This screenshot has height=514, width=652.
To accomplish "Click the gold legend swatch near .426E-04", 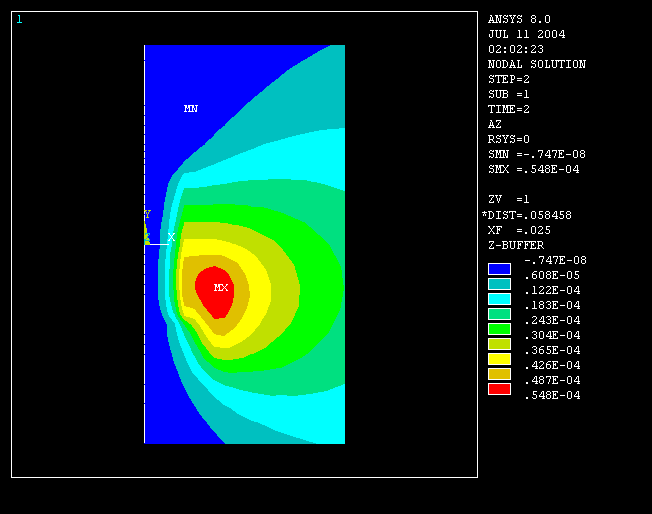I will pos(499,374).
